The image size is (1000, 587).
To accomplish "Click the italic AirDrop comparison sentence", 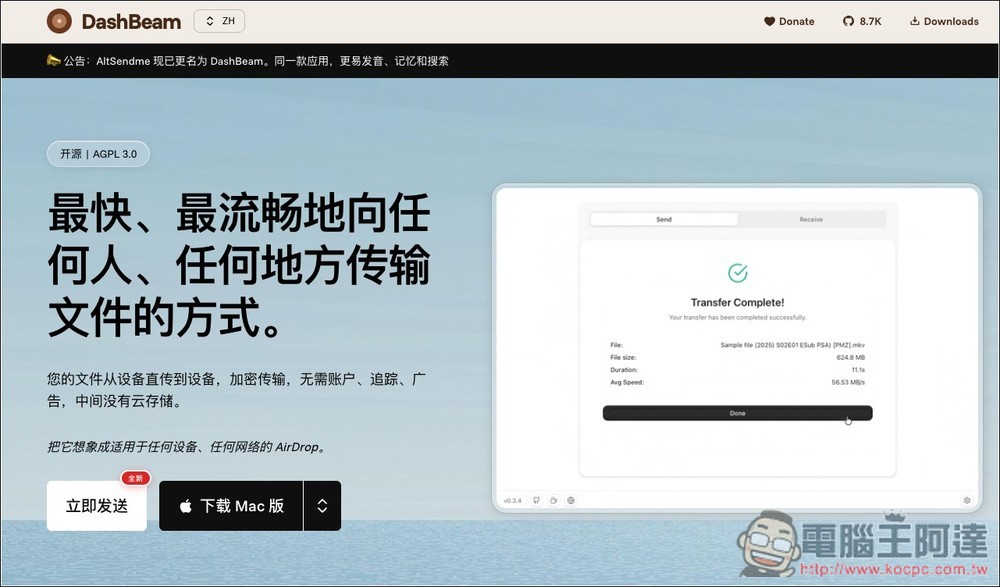I will pos(188,447).
